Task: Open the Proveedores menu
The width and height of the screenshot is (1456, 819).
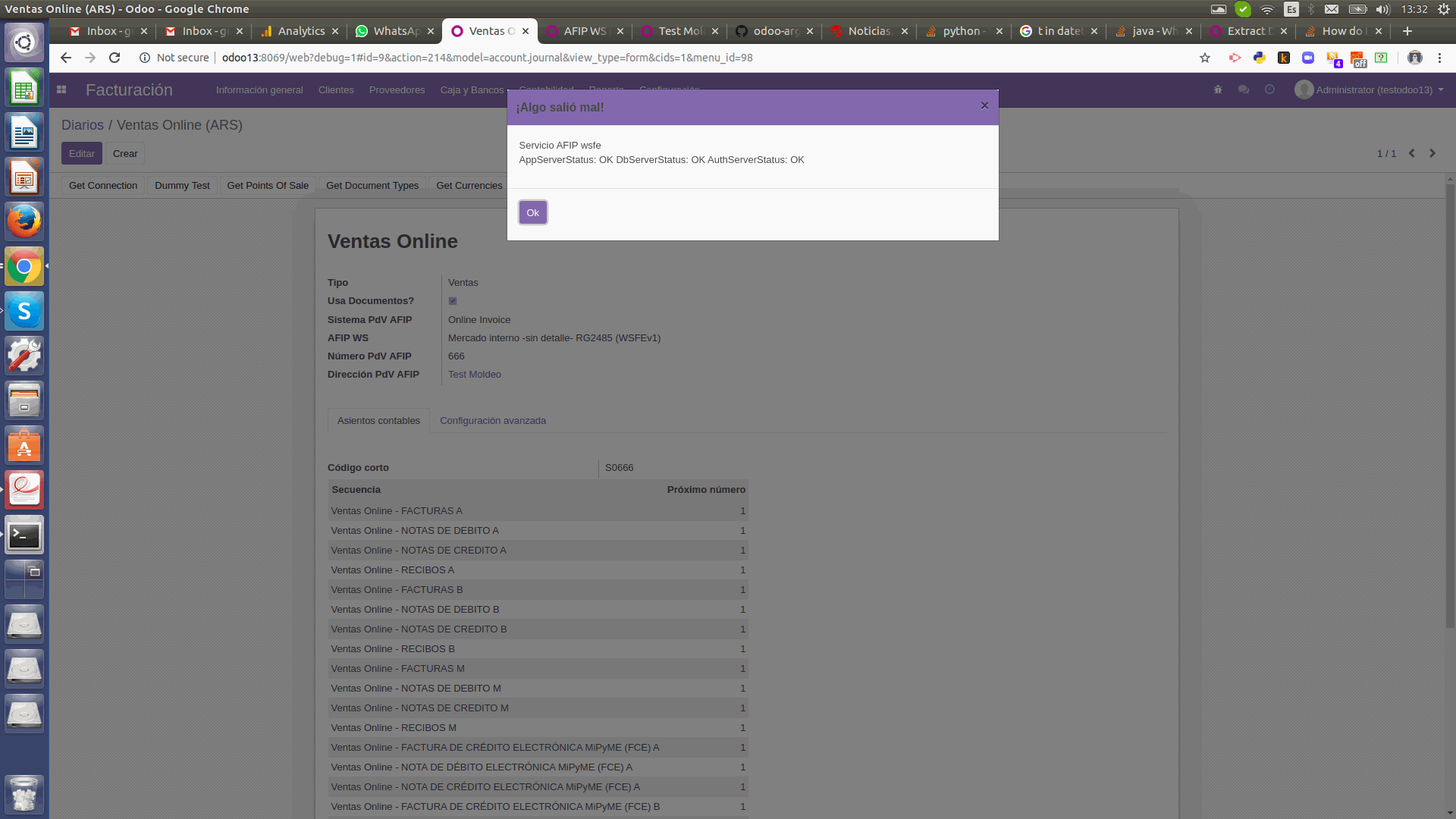Action: (x=397, y=89)
